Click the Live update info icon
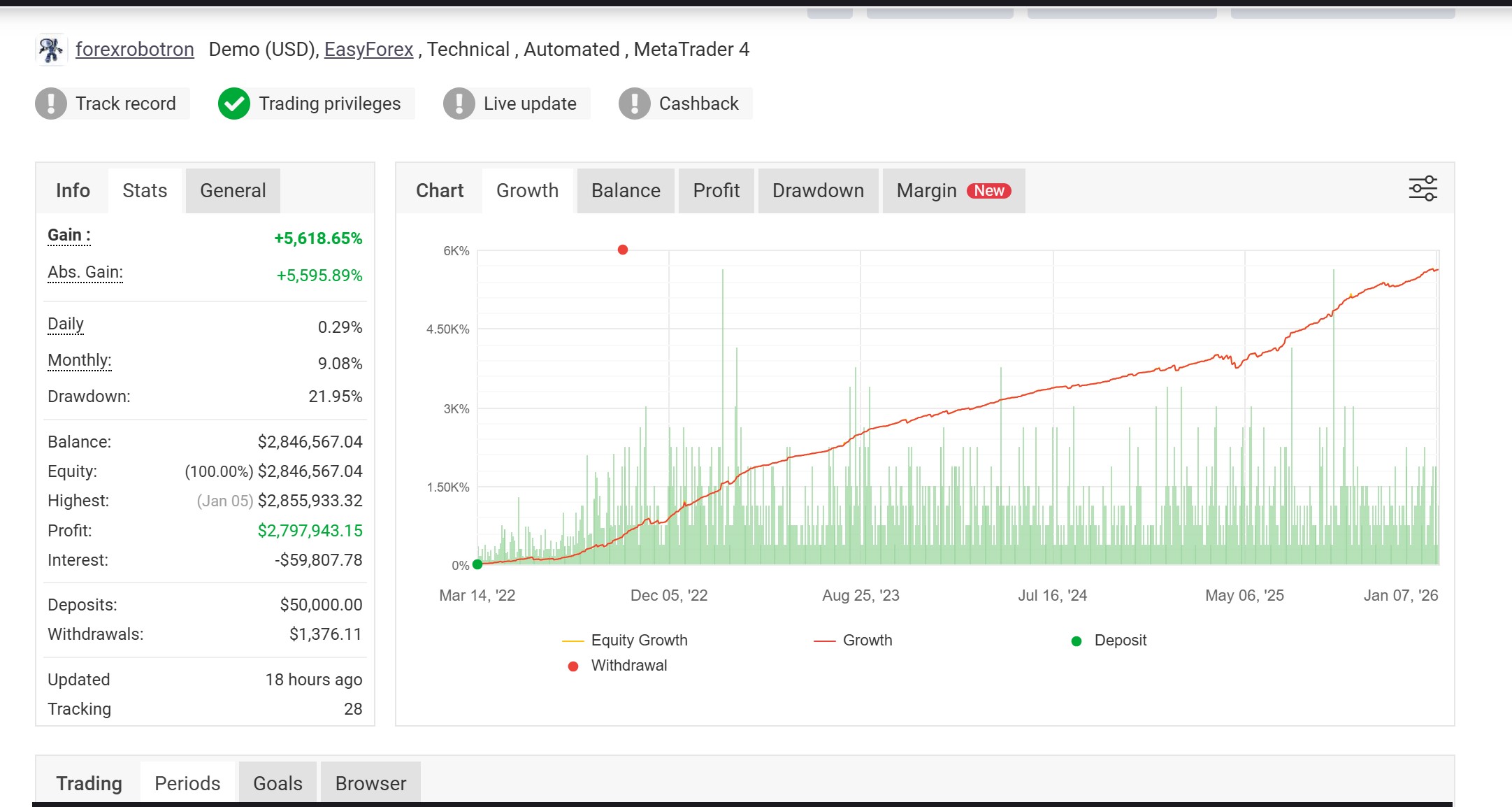The image size is (1512, 807). coord(459,103)
